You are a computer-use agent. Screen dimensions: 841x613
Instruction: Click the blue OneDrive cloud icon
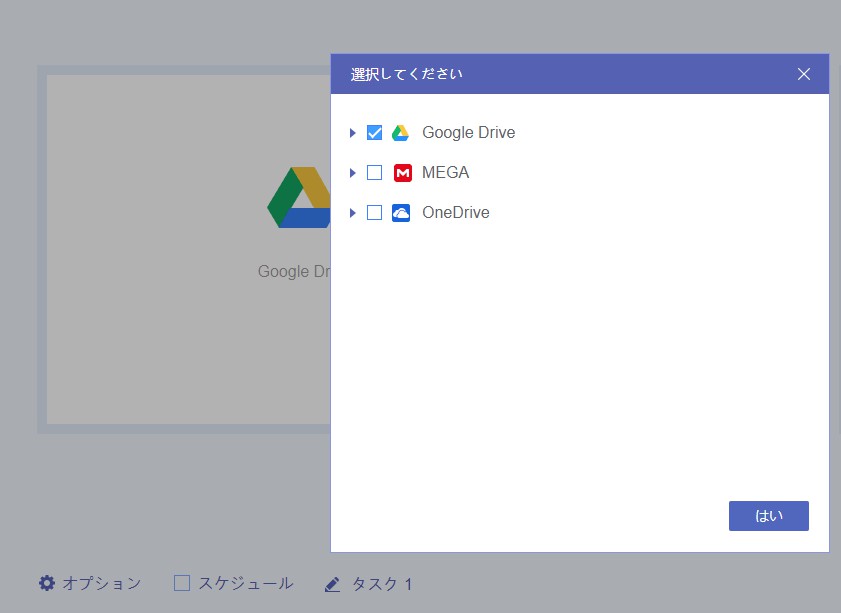coord(401,213)
